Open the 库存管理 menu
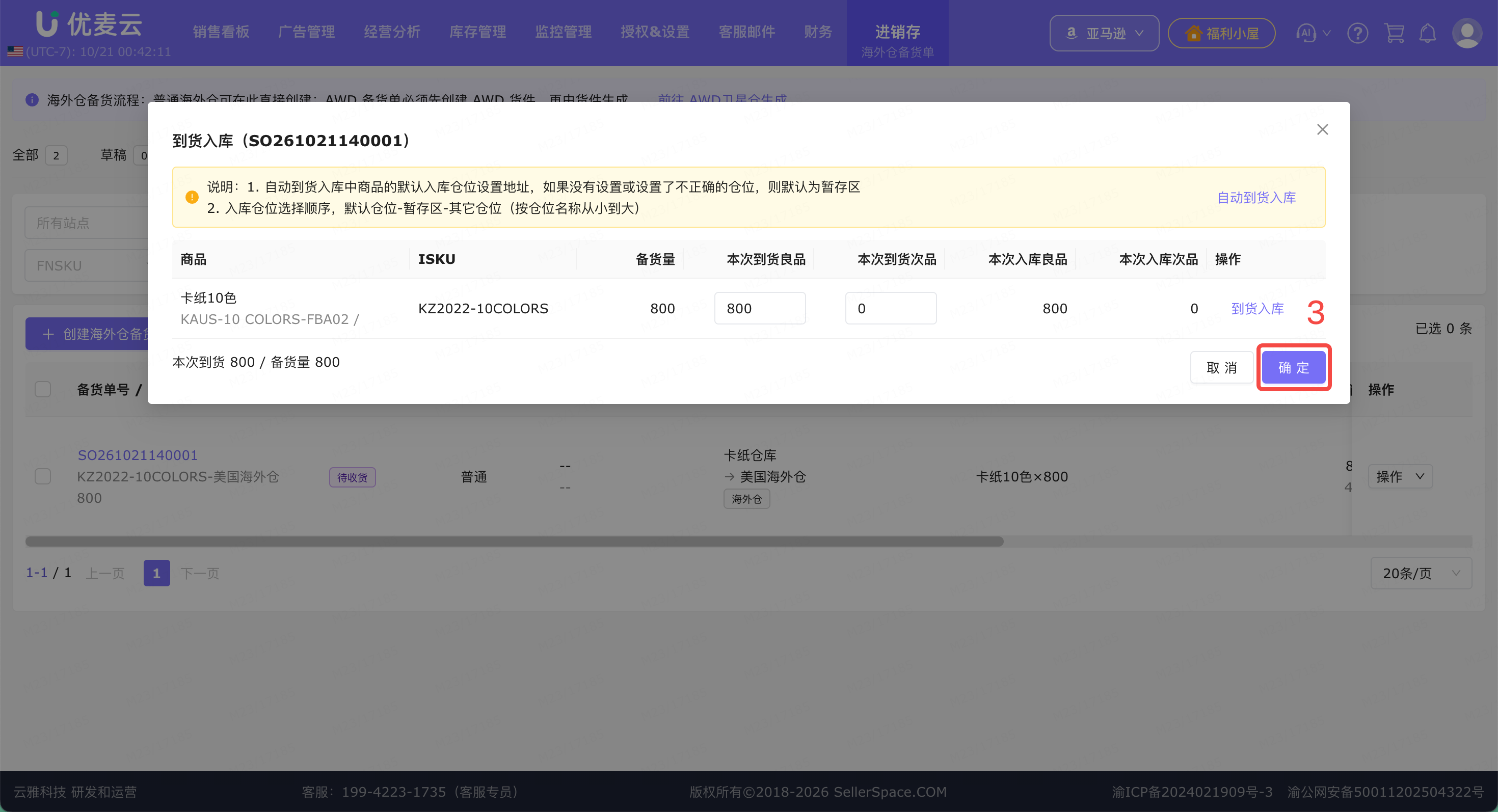 point(477,32)
